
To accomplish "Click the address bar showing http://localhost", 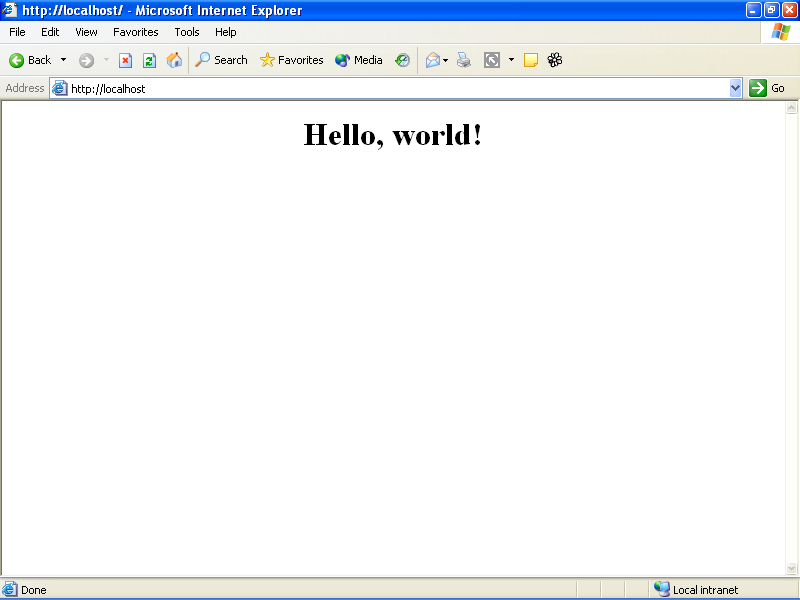I will 396,89.
